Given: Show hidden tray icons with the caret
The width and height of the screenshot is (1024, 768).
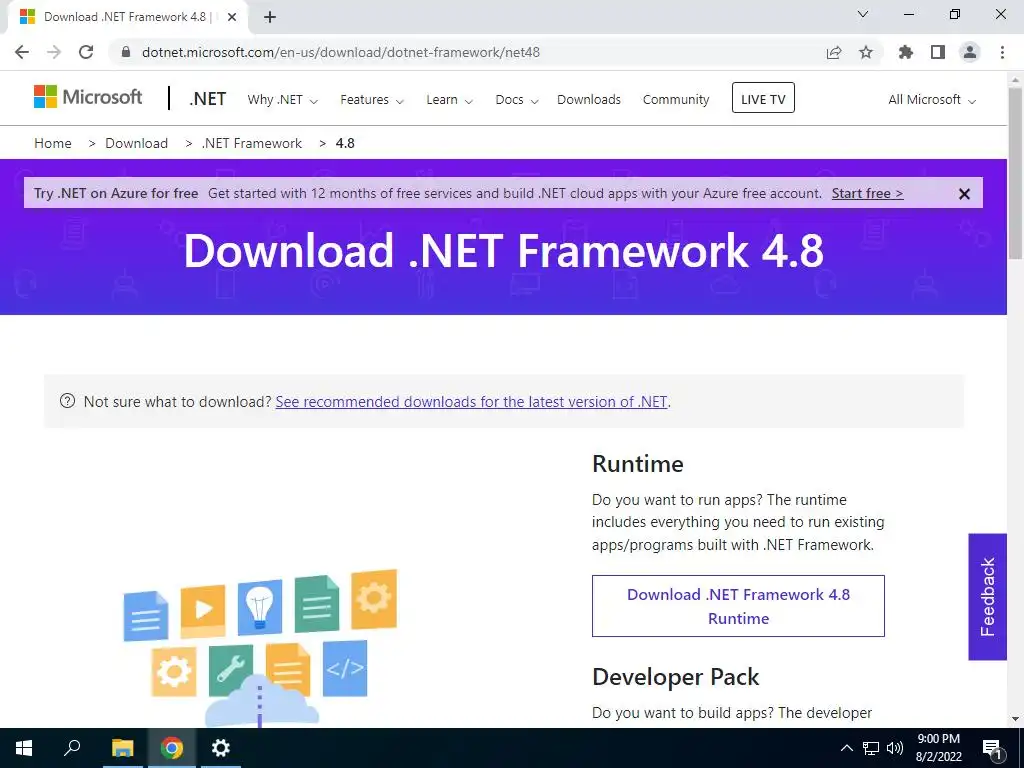Looking at the screenshot, I should click(x=846, y=748).
